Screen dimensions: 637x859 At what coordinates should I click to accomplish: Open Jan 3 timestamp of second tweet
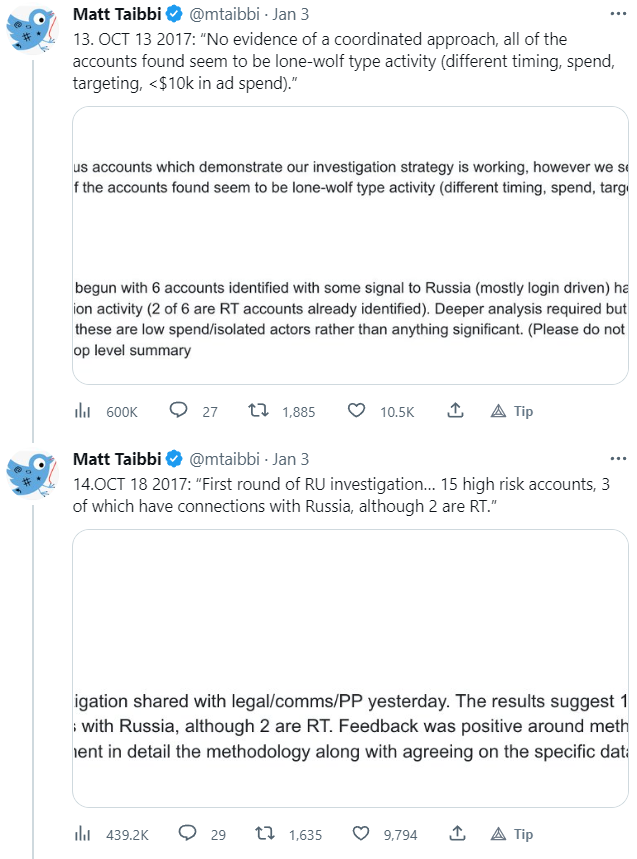(x=291, y=459)
